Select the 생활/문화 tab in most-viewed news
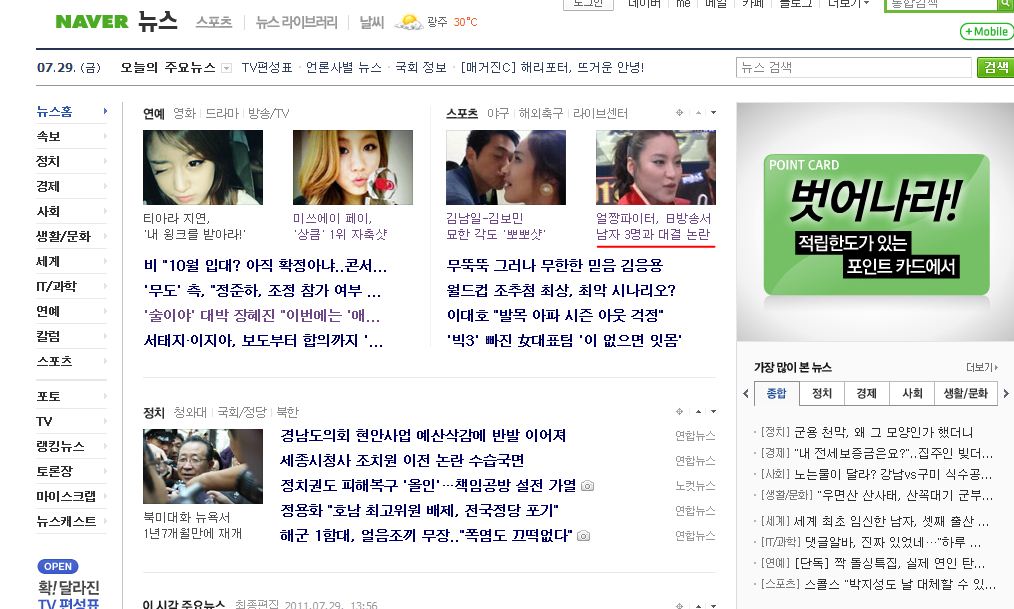This screenshot has width=1014, height=609. pyautogui.click(x=964, y=394)
